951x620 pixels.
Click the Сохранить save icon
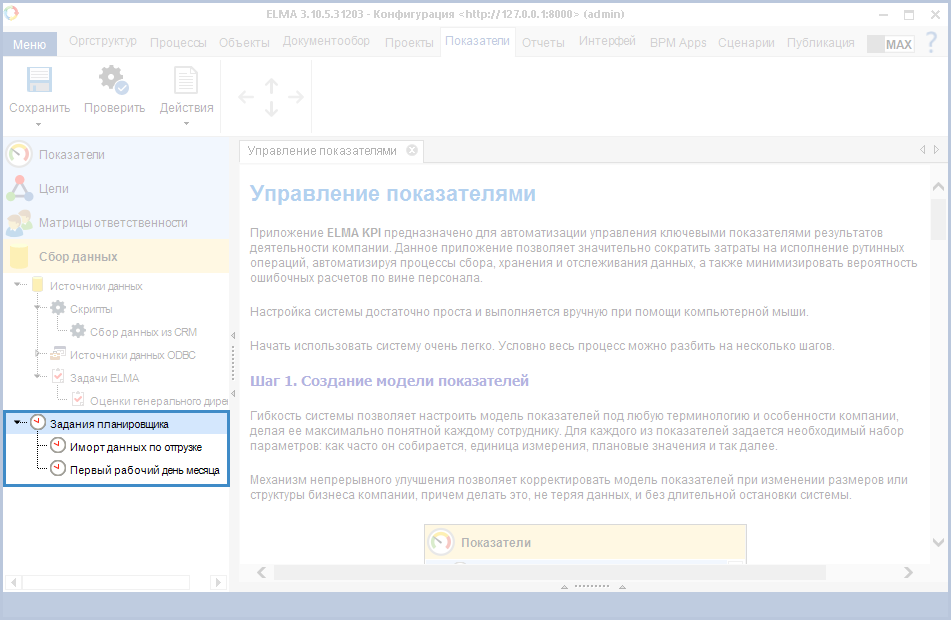[39, 81]
